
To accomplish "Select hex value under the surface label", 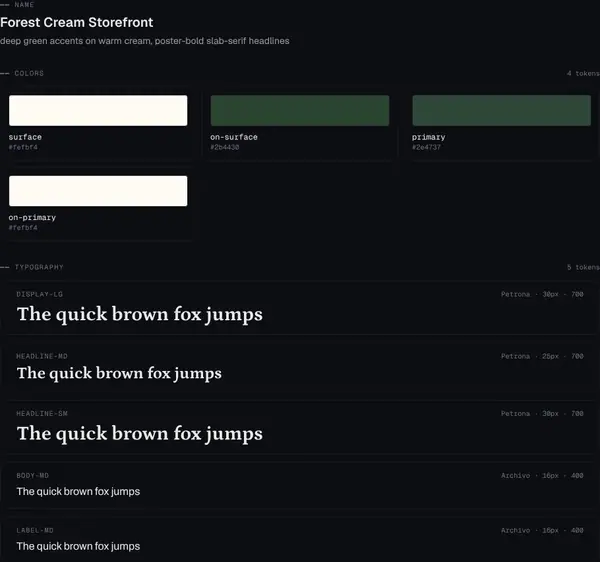I will (x=23, y=147).
